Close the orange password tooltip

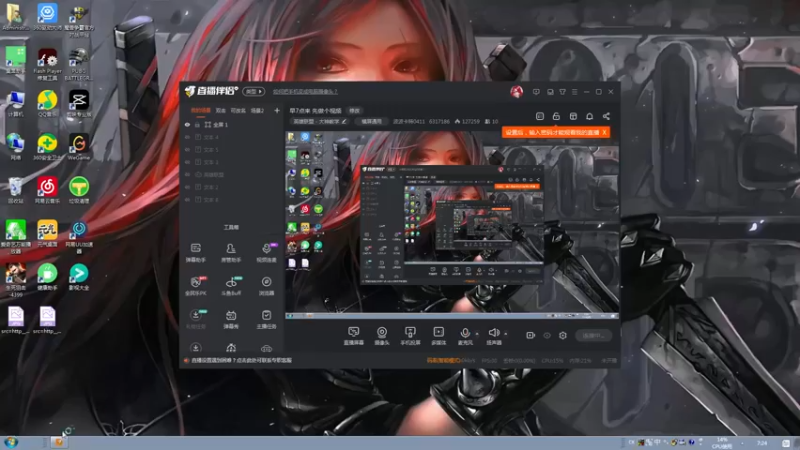pyautogui.click(x=604, y=132)
